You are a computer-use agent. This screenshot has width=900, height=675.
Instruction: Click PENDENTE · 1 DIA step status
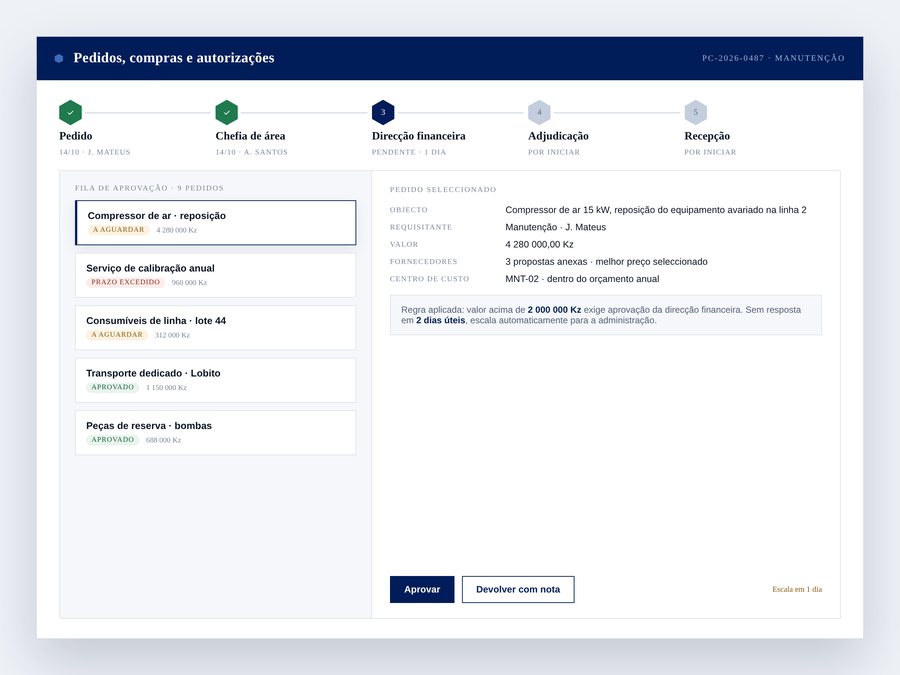tap(409, 152)
